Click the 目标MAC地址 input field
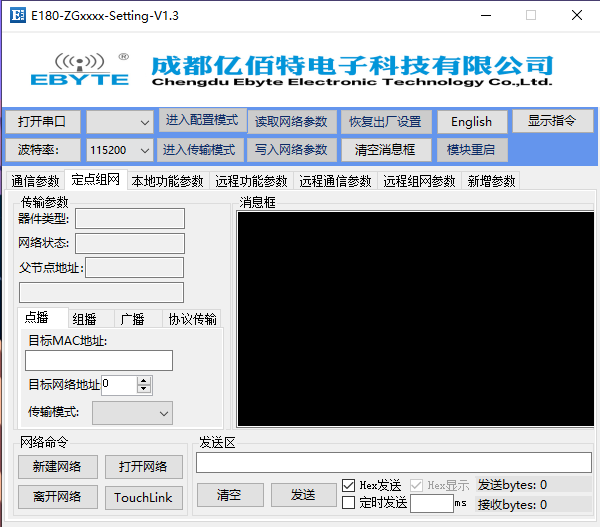The height and width of the screenshot is (527, 600). pos(99,361)
